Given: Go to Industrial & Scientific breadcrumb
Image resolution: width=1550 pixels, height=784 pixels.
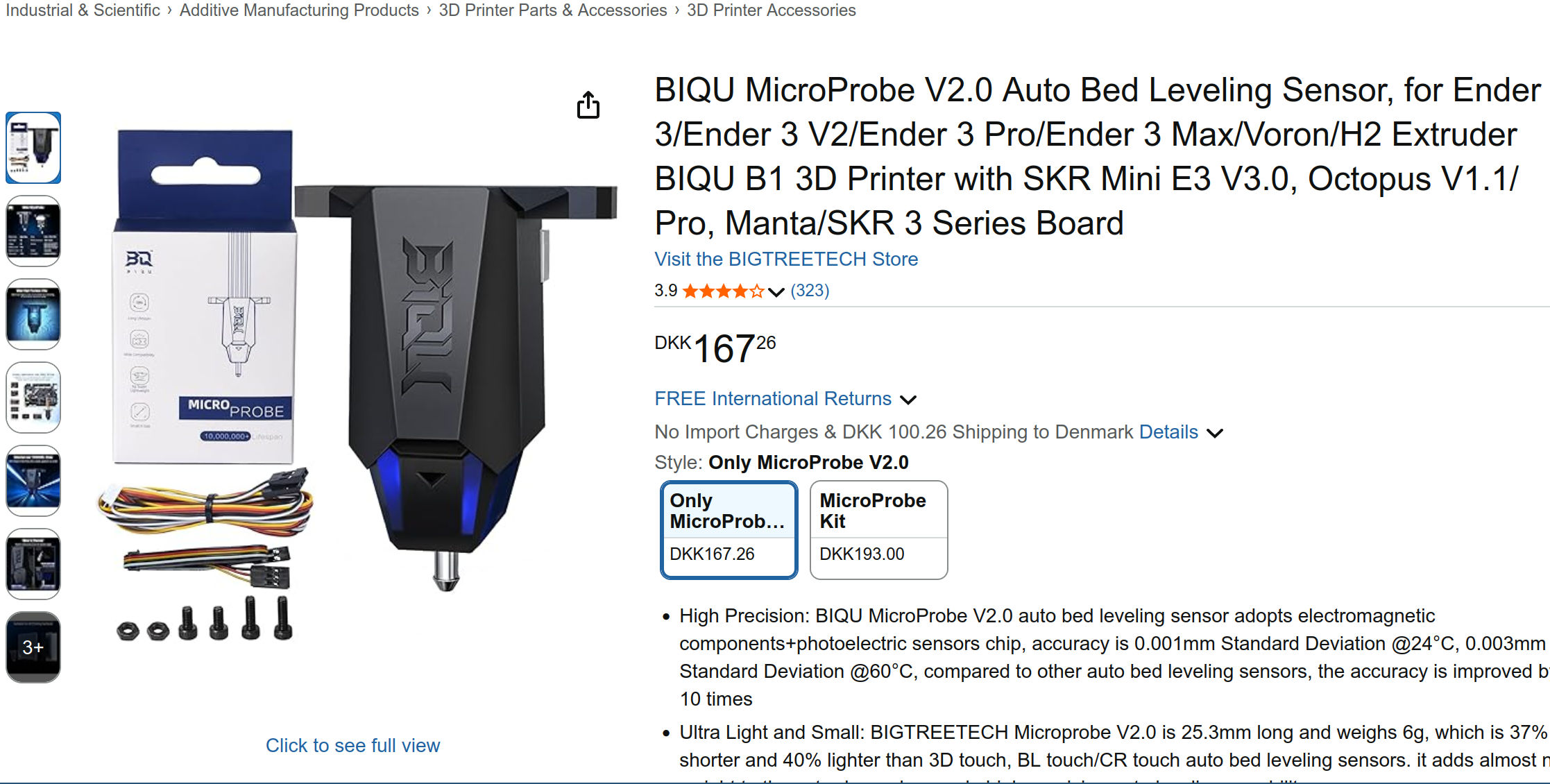Looking at the screenshot, I should tap(83, 10).
